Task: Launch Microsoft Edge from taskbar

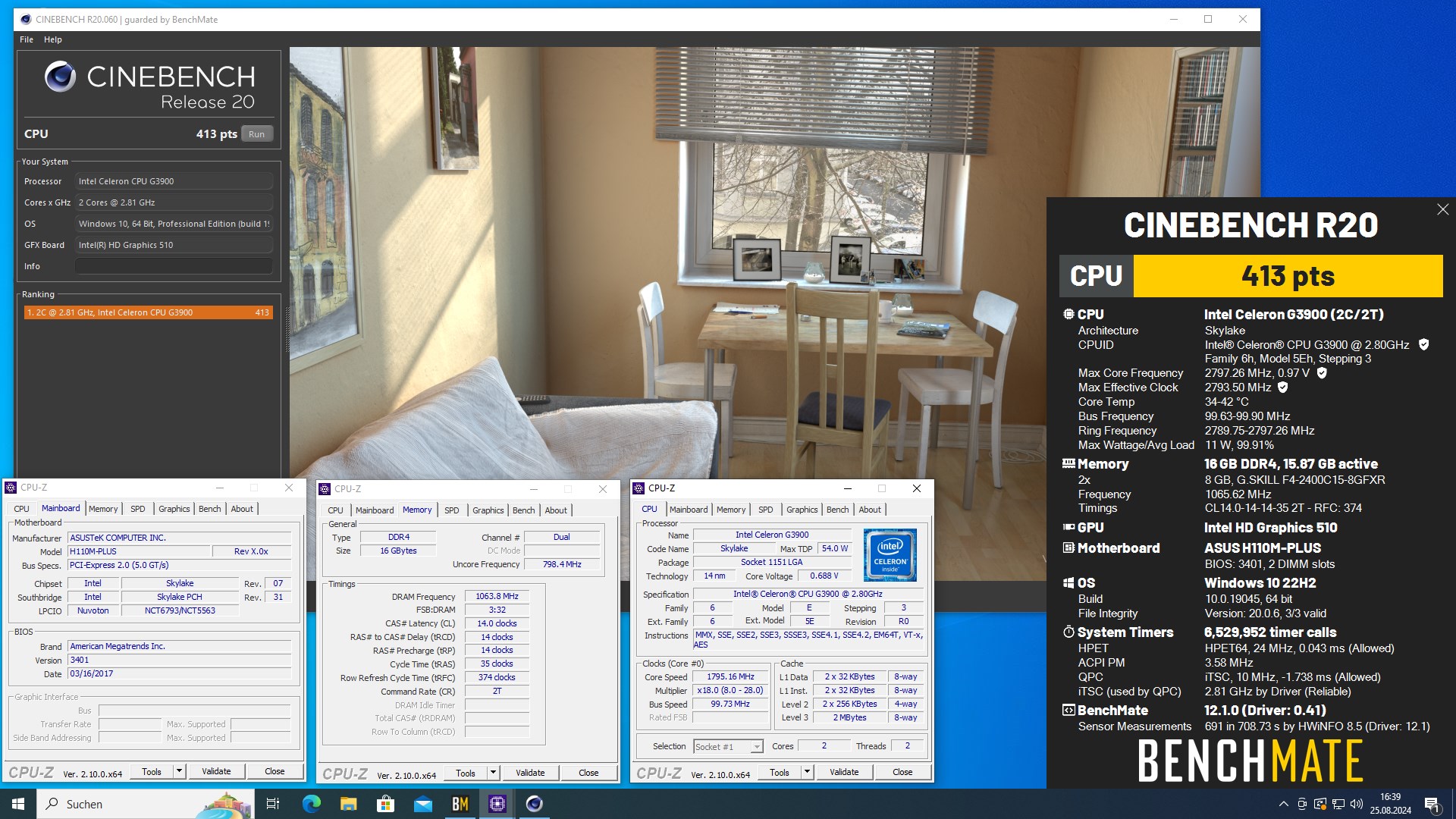Action: point(311,804)
